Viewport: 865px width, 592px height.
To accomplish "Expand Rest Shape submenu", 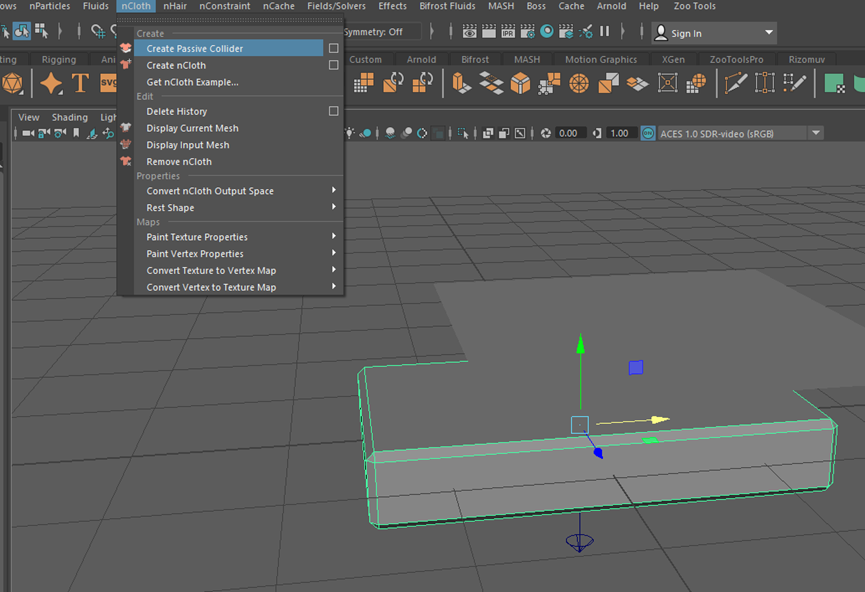I will point(238,208).
